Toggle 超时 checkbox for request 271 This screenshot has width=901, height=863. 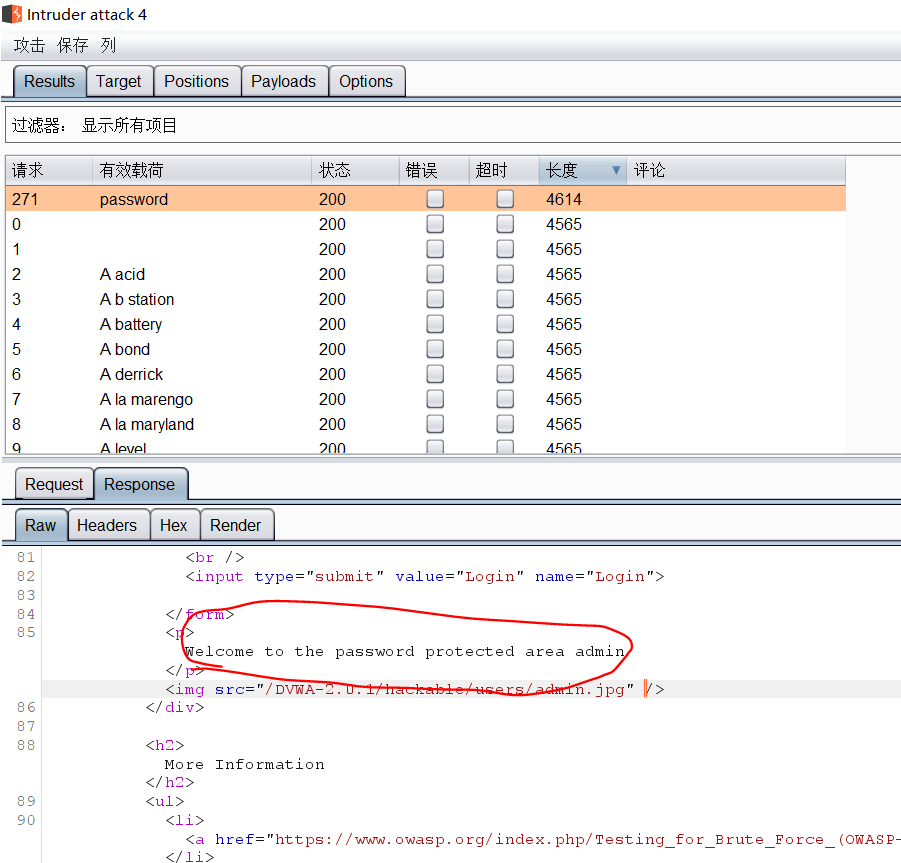[x=505, y=199]
